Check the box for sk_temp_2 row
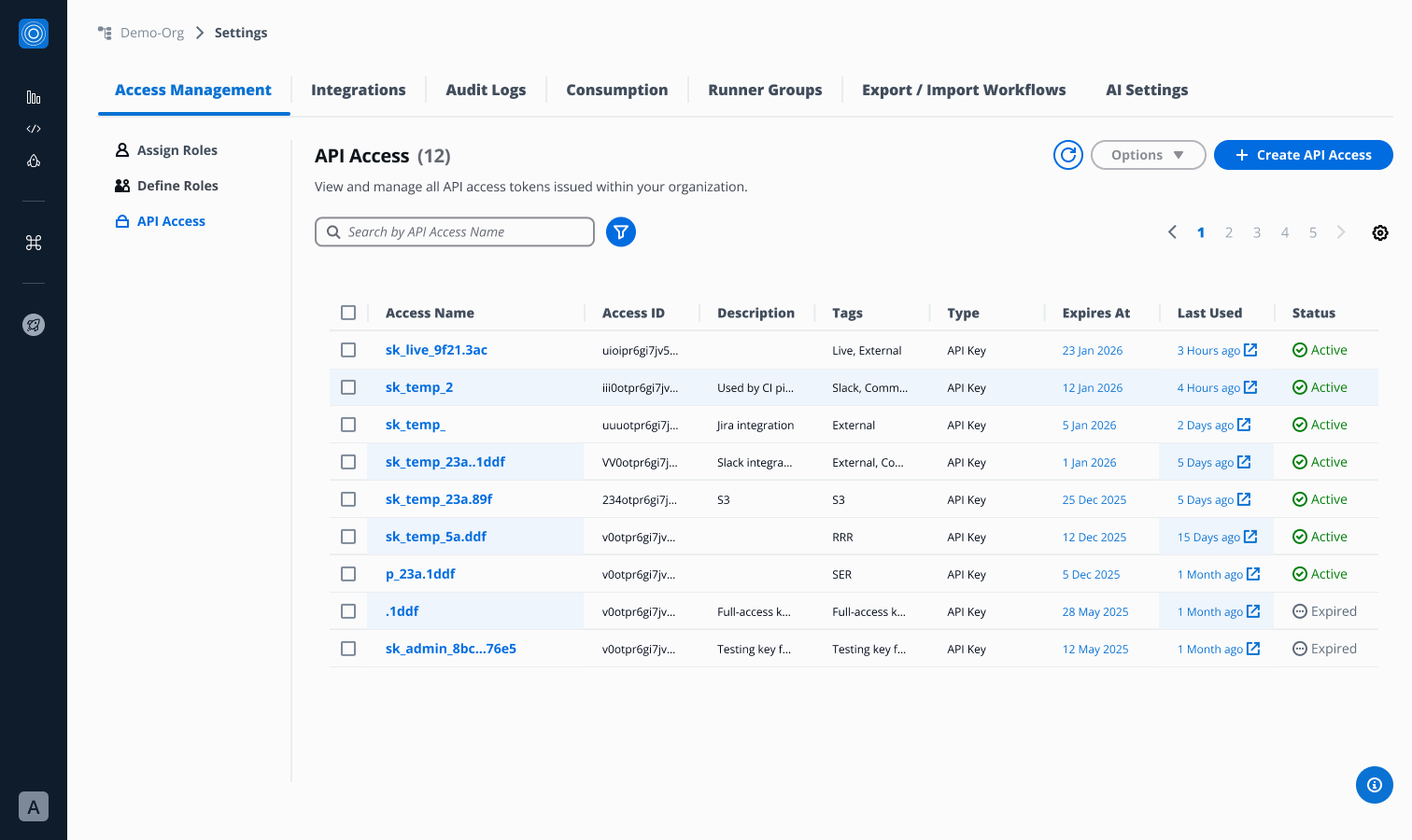1412x840 pixels. point(348,387)
